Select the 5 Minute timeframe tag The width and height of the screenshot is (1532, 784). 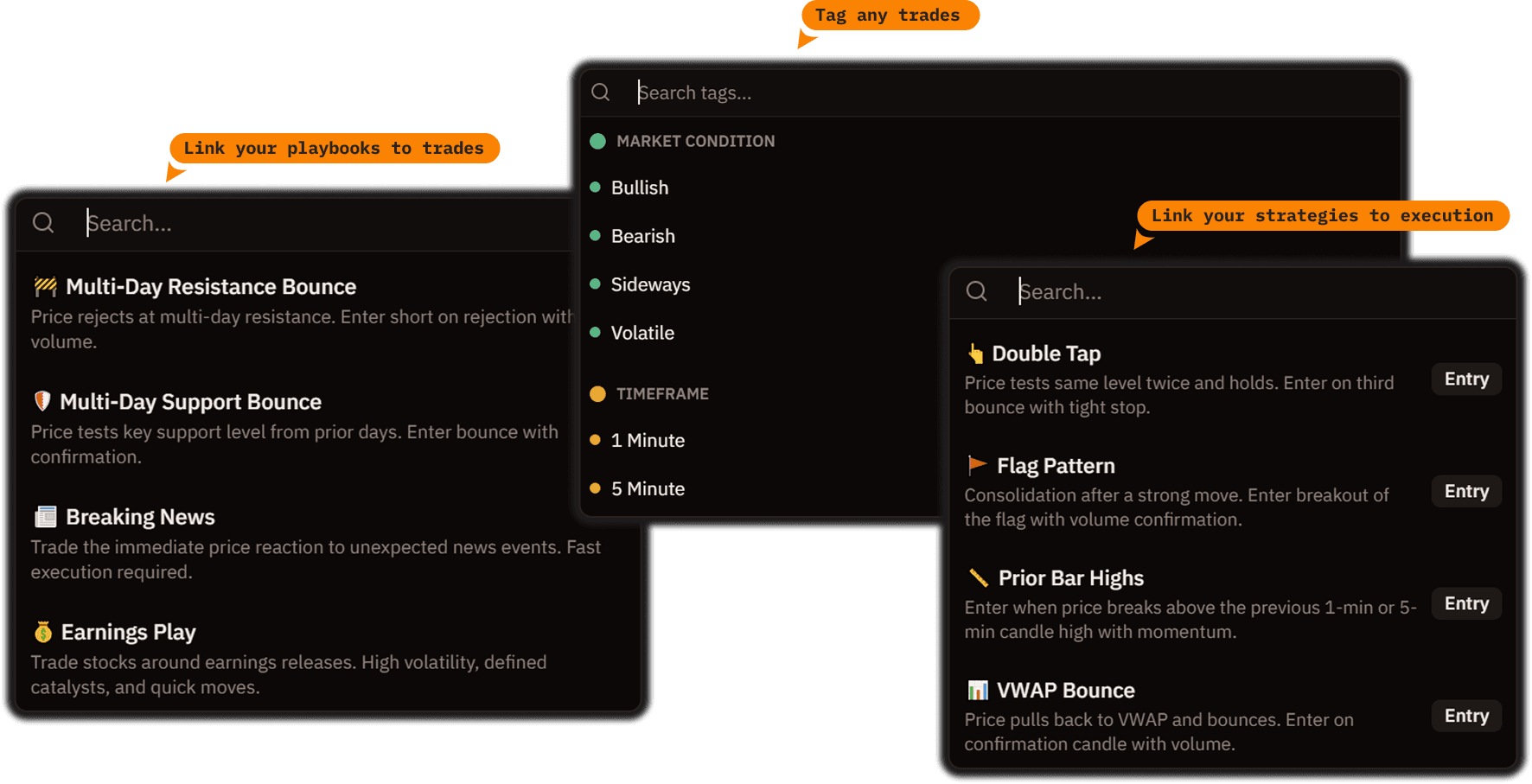pos(648,488)
